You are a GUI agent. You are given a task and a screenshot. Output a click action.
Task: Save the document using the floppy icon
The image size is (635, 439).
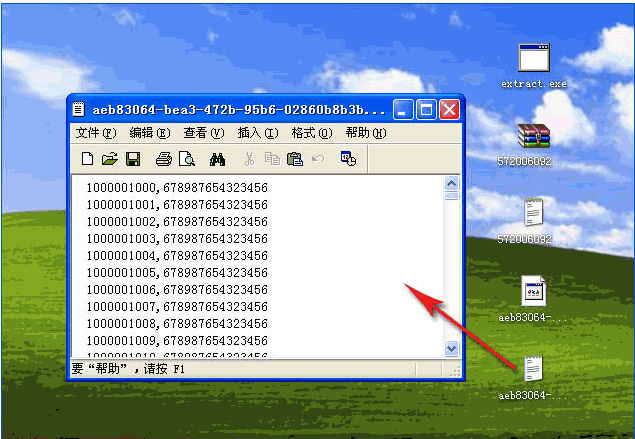[x=132, y=159]
